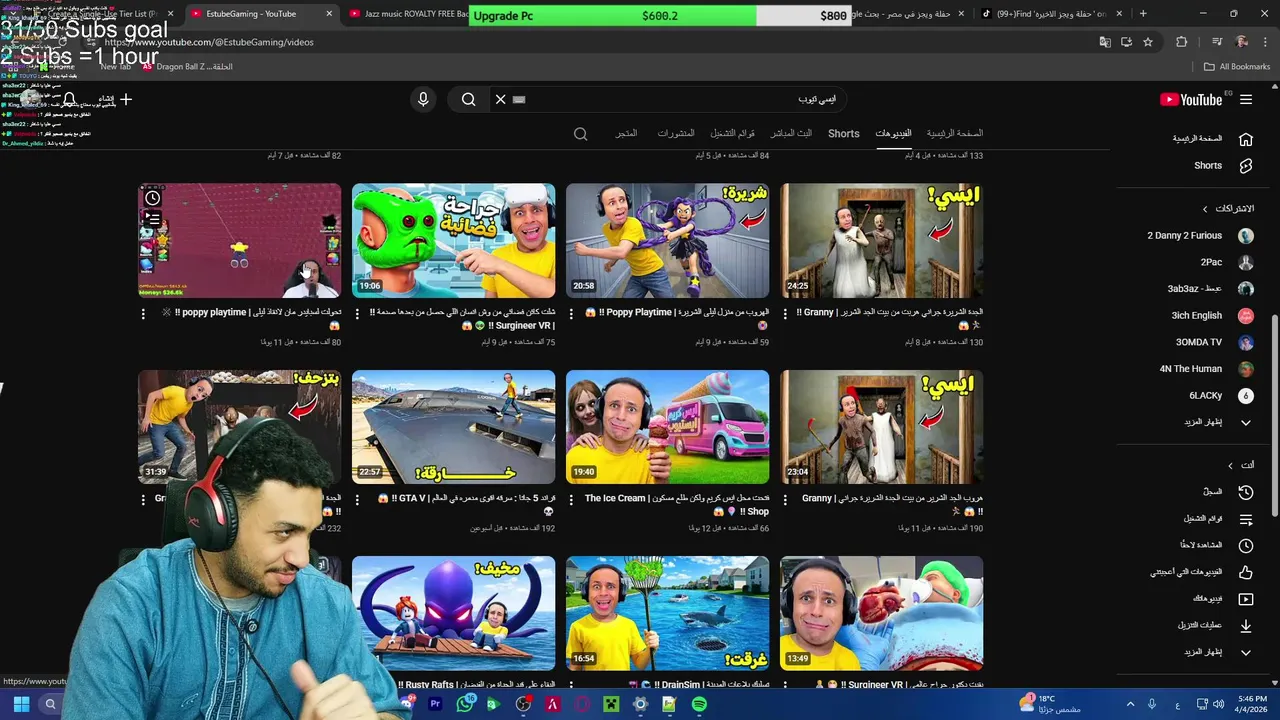Open the Create plus button

(117, 99)
